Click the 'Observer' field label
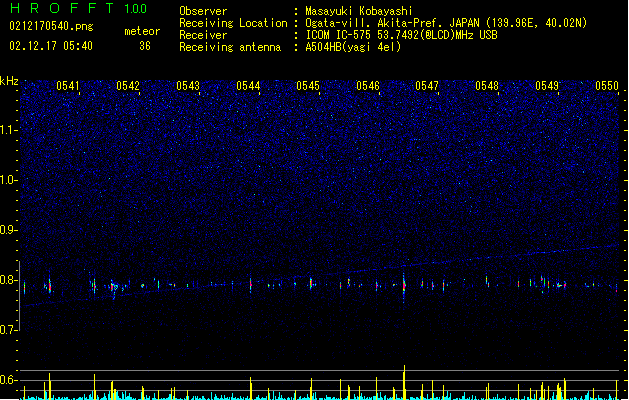This screenshot has height=400, width=629. coord(203,11)
